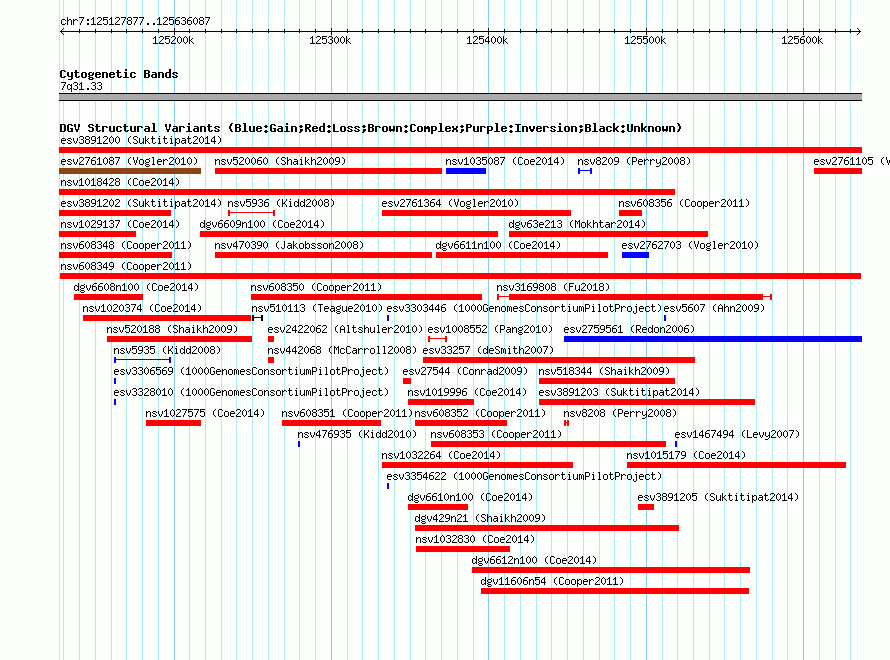Click esv2761364 (Vogler2010) label

[x=450, y=203]
